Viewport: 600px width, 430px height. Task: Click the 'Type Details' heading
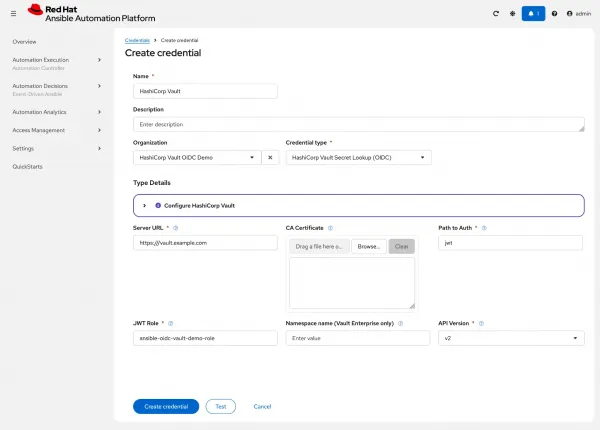152,183
